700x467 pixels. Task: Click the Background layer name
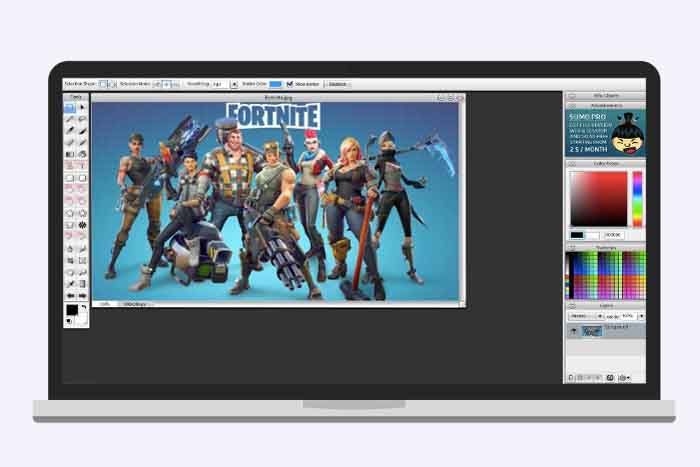pyautogui.click(x=616, y=327)
